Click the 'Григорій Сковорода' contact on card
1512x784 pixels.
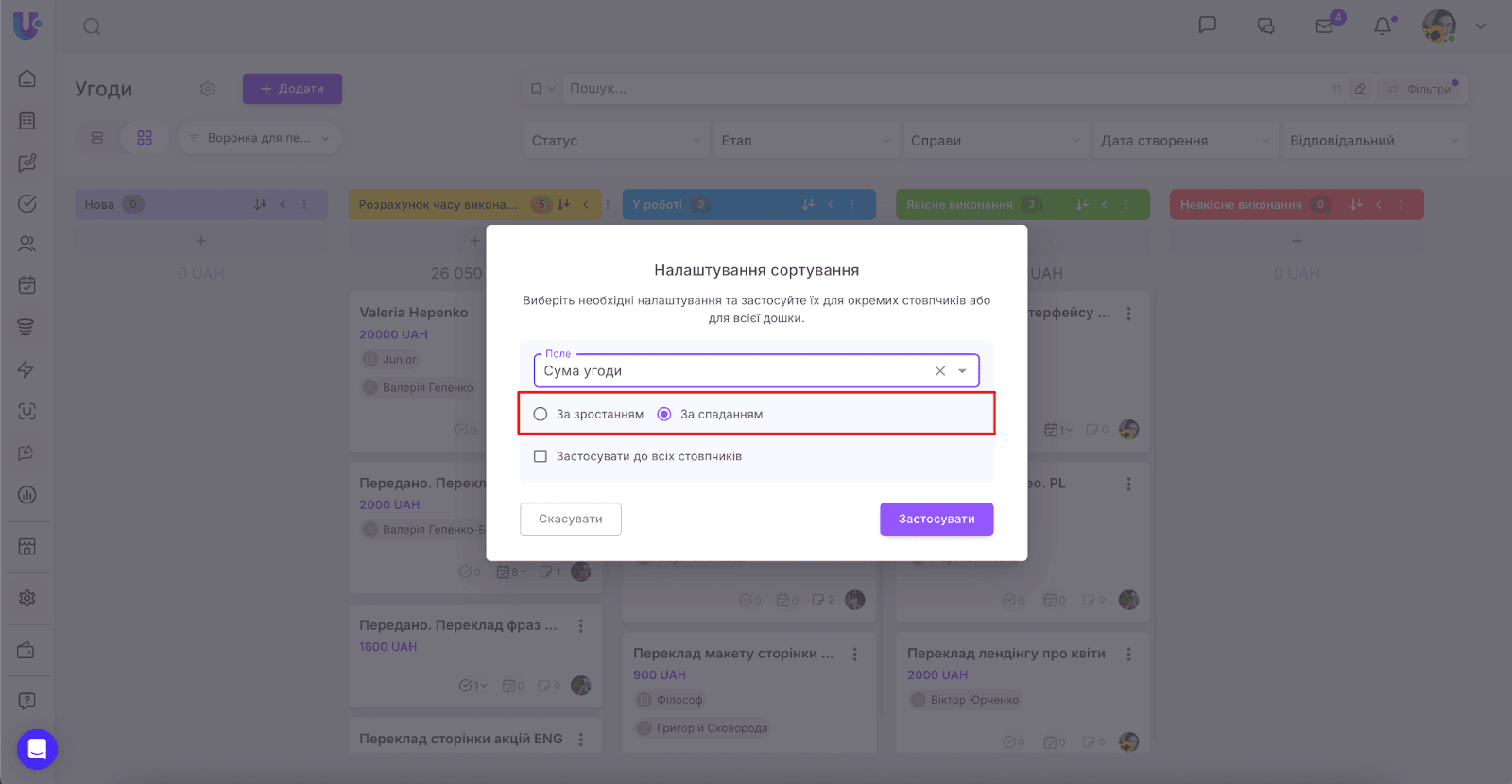(x=702, y=728)
